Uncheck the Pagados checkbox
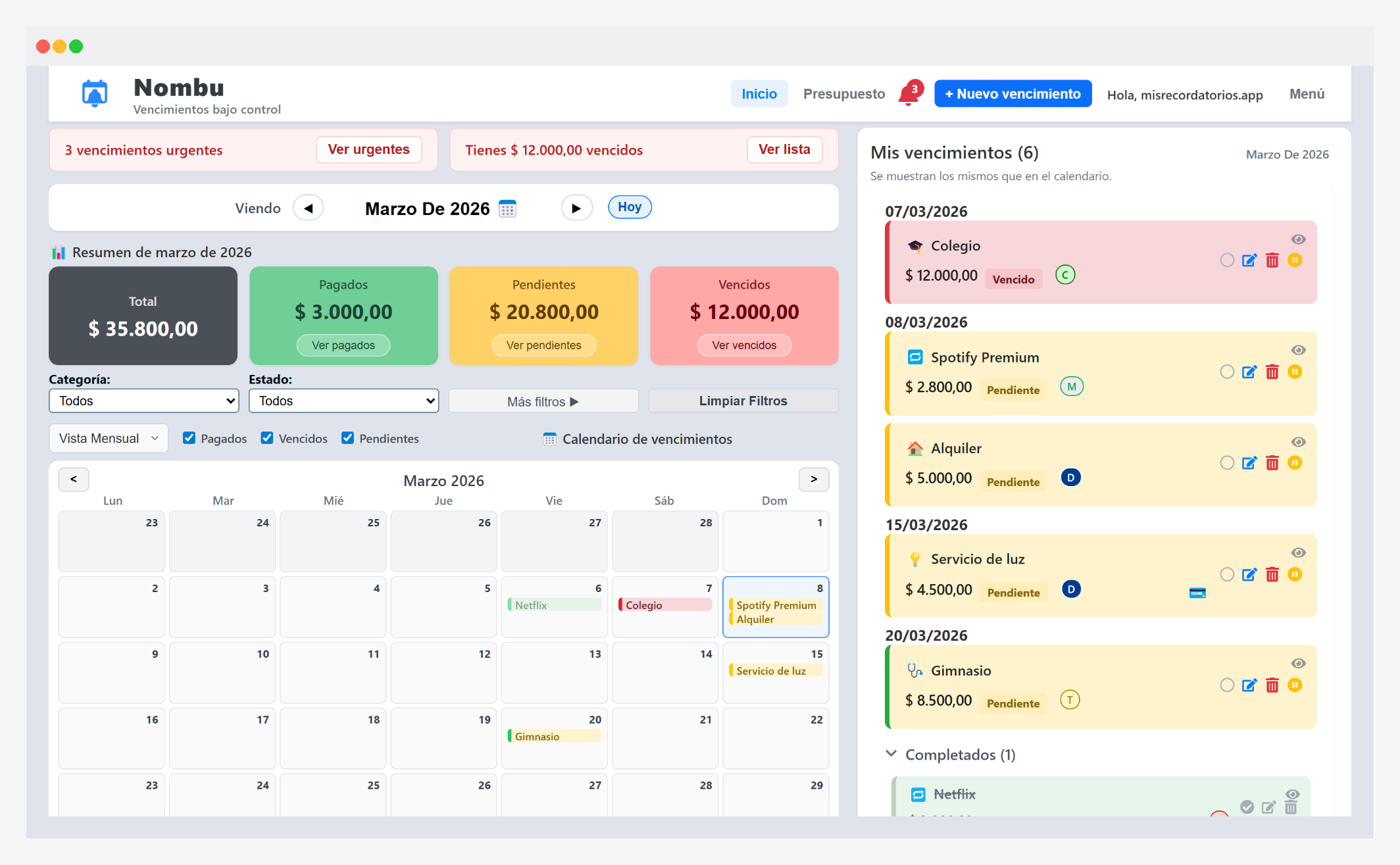The height and width of the screenshot is (865, 1400). coord(189,438)
